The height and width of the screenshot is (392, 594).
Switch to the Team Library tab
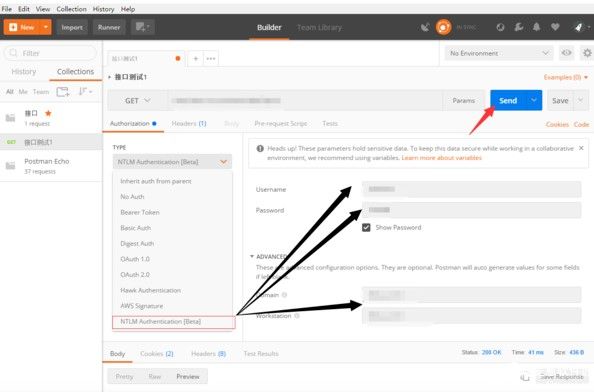(x=319, y=27)
